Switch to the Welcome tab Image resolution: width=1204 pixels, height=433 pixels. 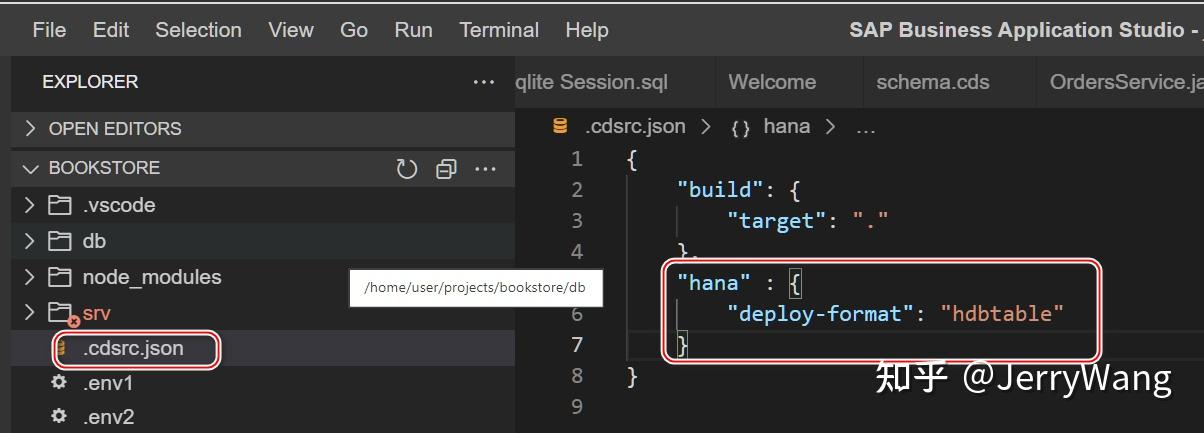[772, 82]
